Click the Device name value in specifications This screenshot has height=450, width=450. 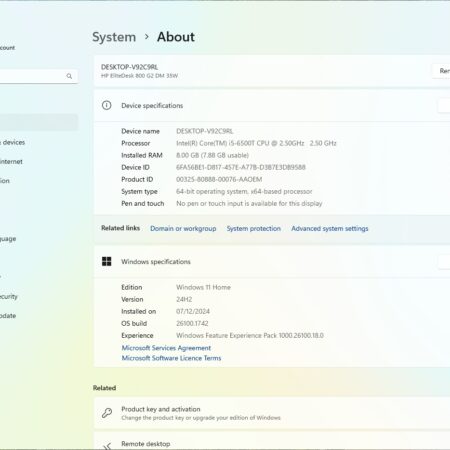pyautogui.click(x=205, y=131)
